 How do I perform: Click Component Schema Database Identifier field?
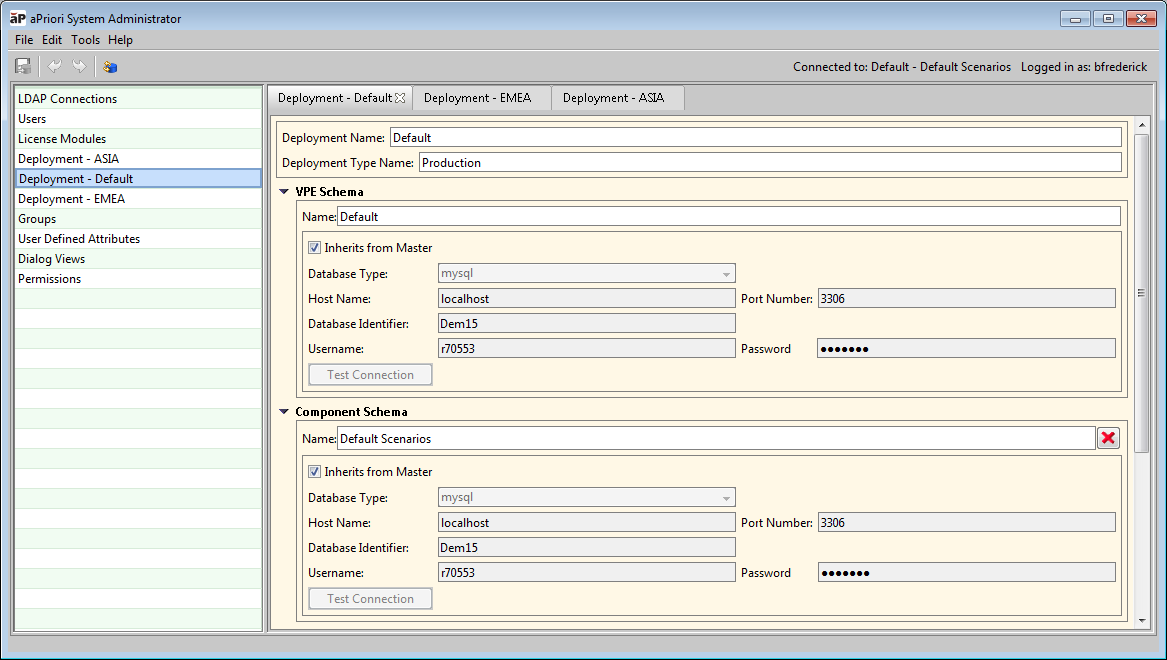click(x=586, y=547)
